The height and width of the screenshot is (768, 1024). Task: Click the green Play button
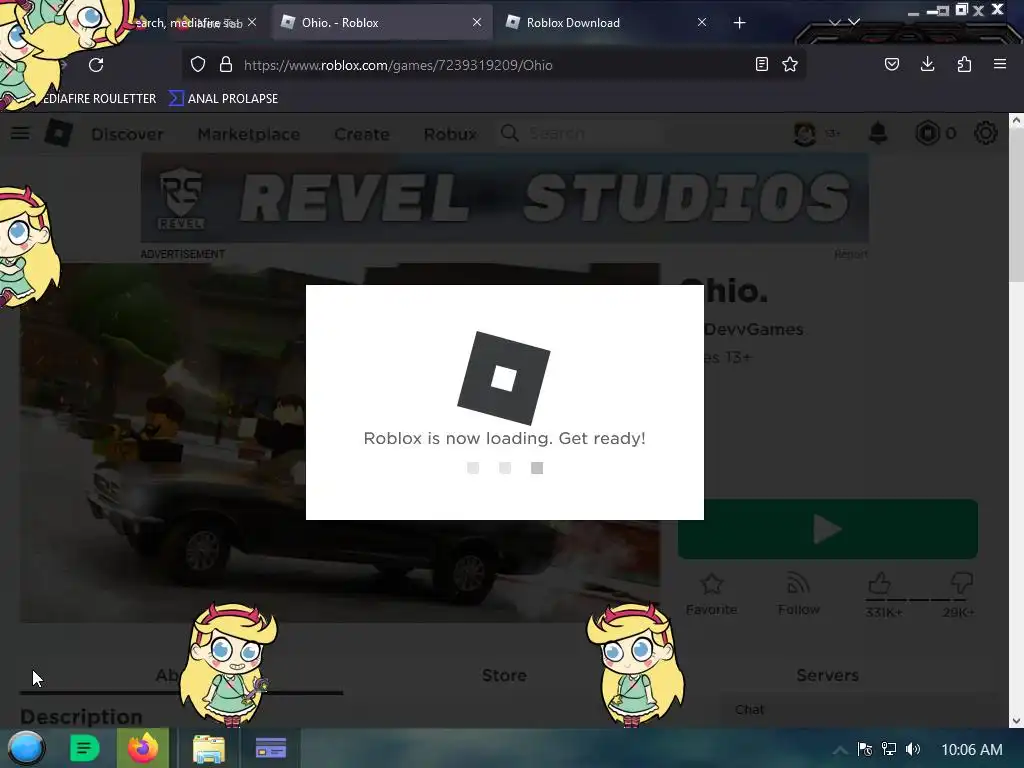[x=827, y=529]
